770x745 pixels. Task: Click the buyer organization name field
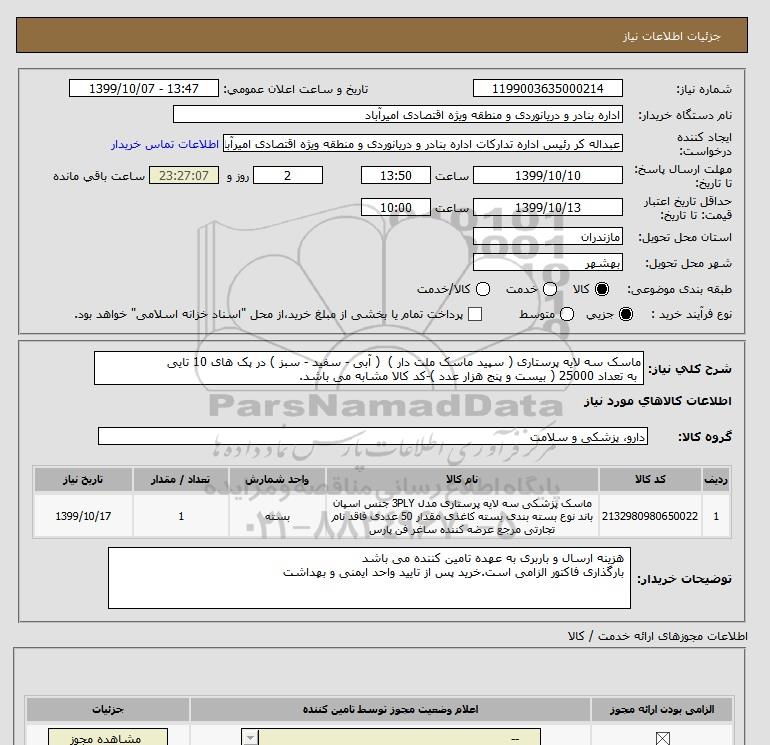(398, 114)
